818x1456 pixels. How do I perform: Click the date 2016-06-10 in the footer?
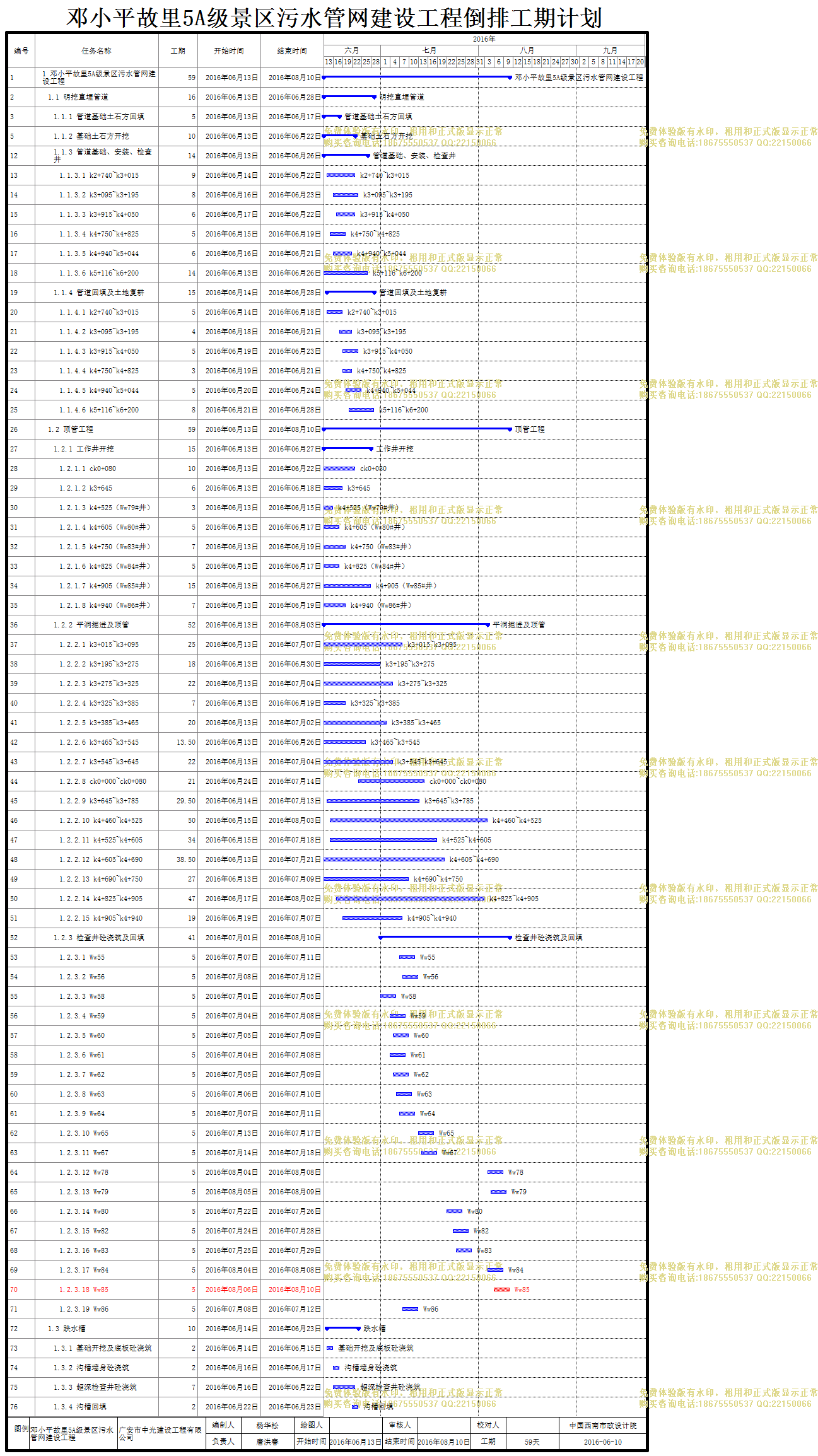(x=602, y=1441)
